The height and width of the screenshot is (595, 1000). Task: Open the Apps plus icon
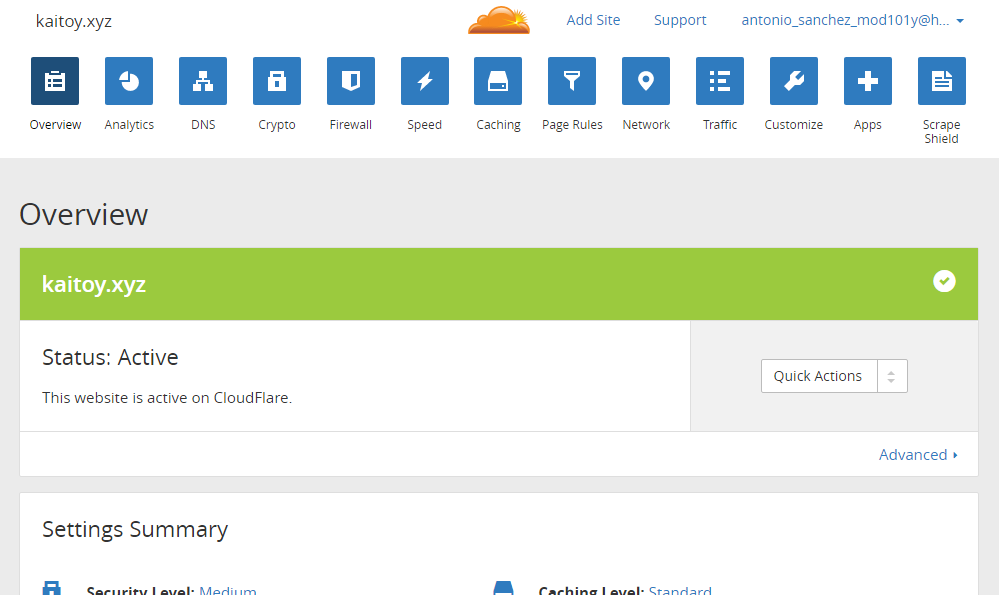coord(868,81)
